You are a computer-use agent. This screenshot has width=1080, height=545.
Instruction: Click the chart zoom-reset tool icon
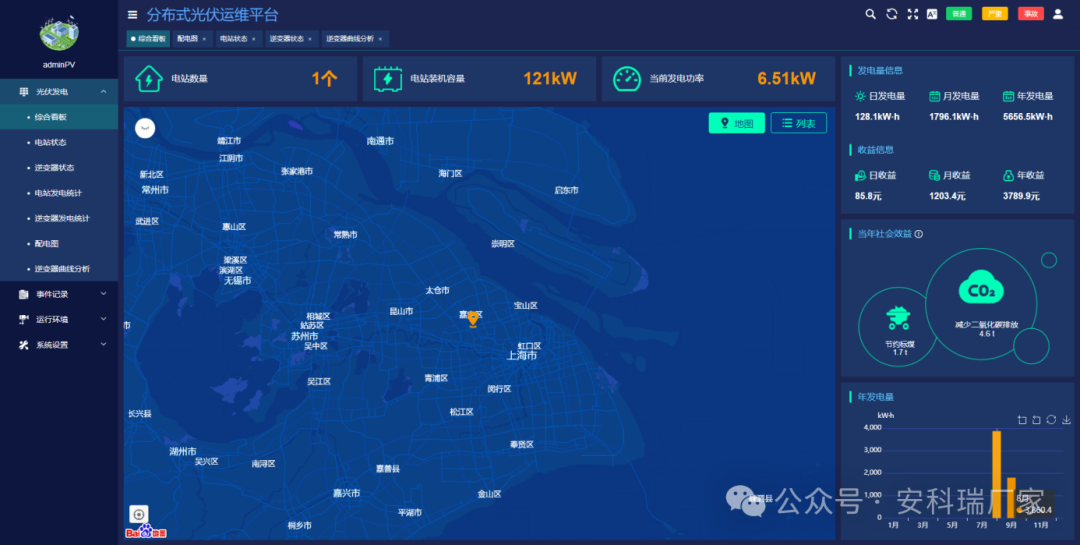tap(1036, 420)
